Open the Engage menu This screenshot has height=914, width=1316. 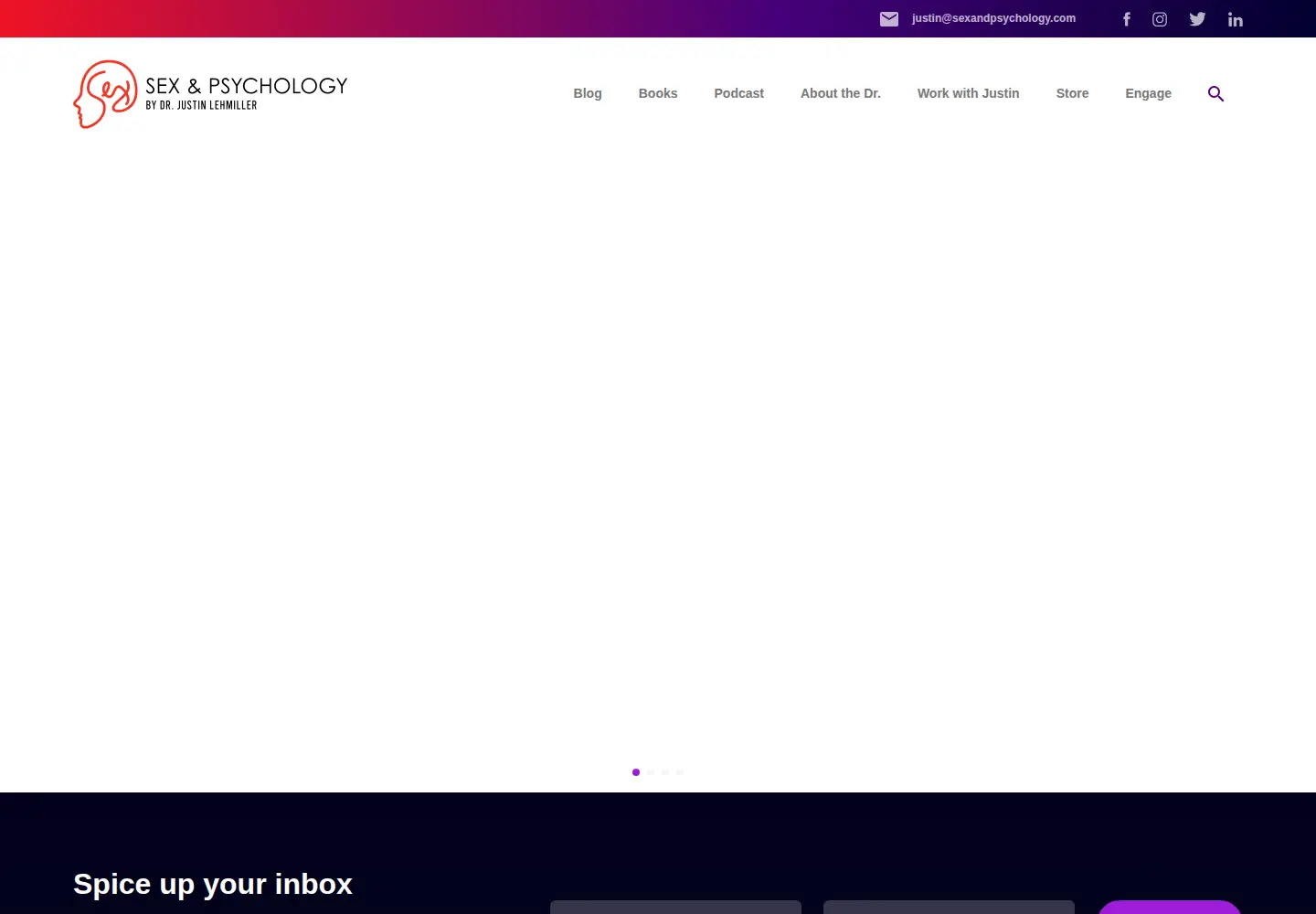(1148, 93)
